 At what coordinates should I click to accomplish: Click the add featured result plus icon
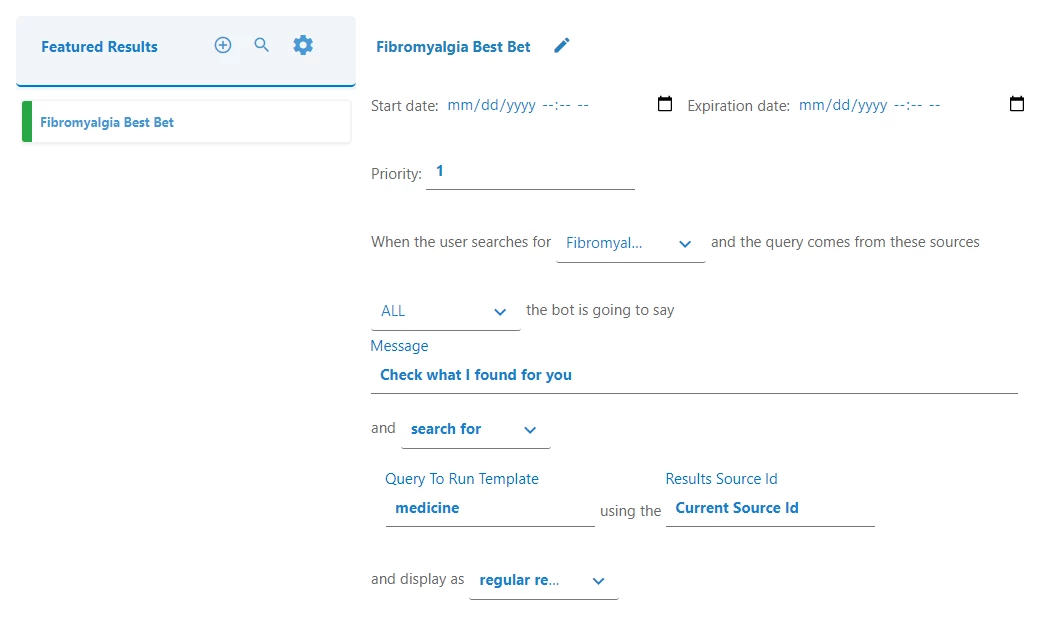point(223,45)
